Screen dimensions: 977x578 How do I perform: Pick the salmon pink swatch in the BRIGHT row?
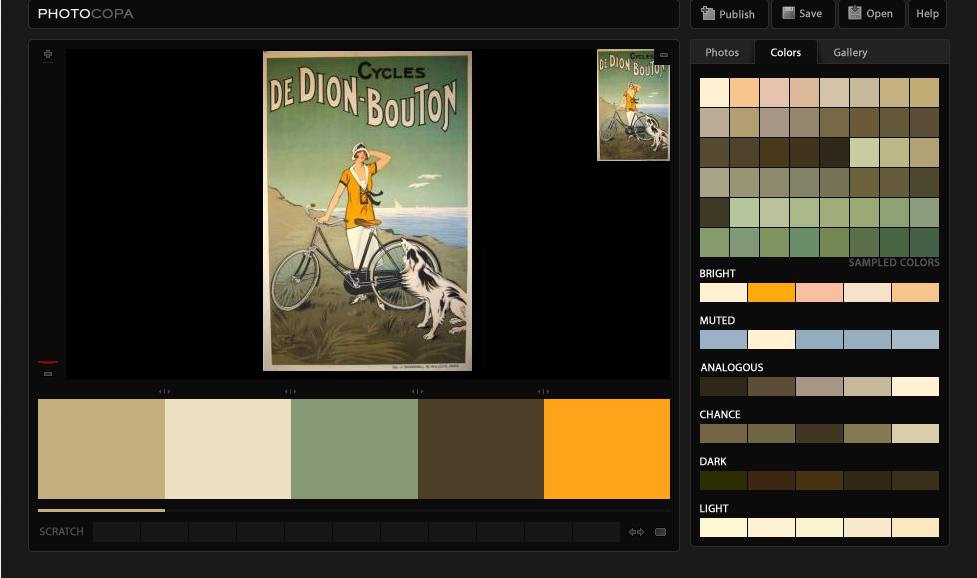click(x=819, y=293)
